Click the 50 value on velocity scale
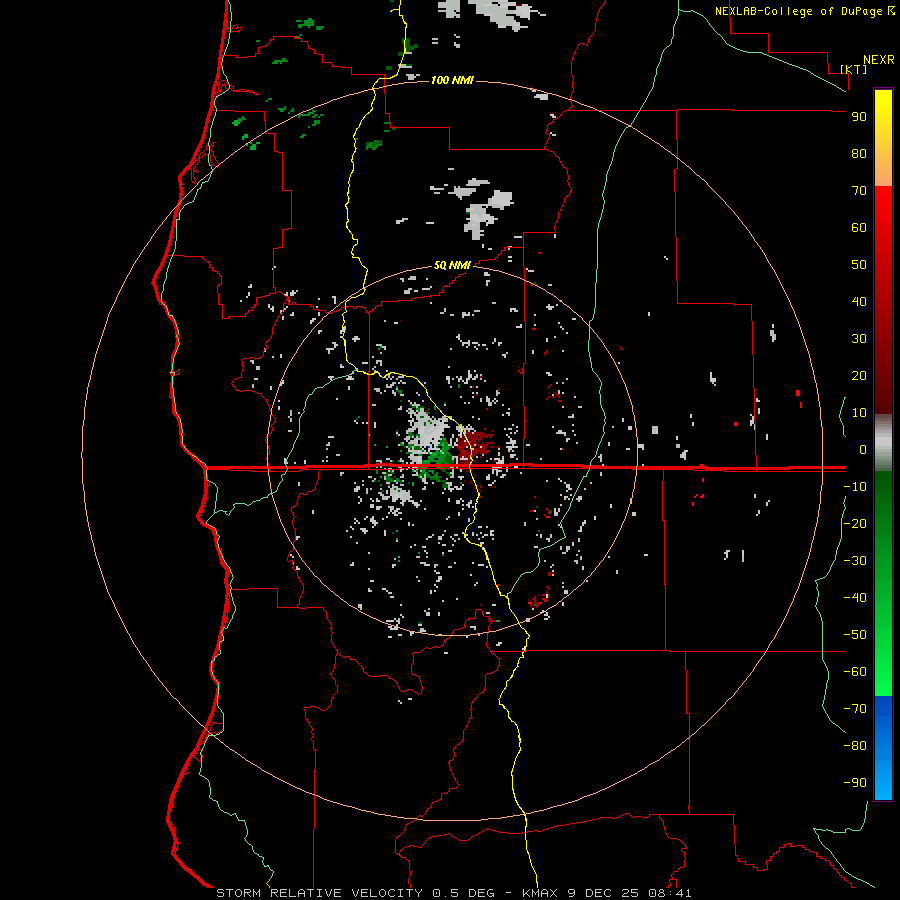The image size is (900, 900). point(859,265)
